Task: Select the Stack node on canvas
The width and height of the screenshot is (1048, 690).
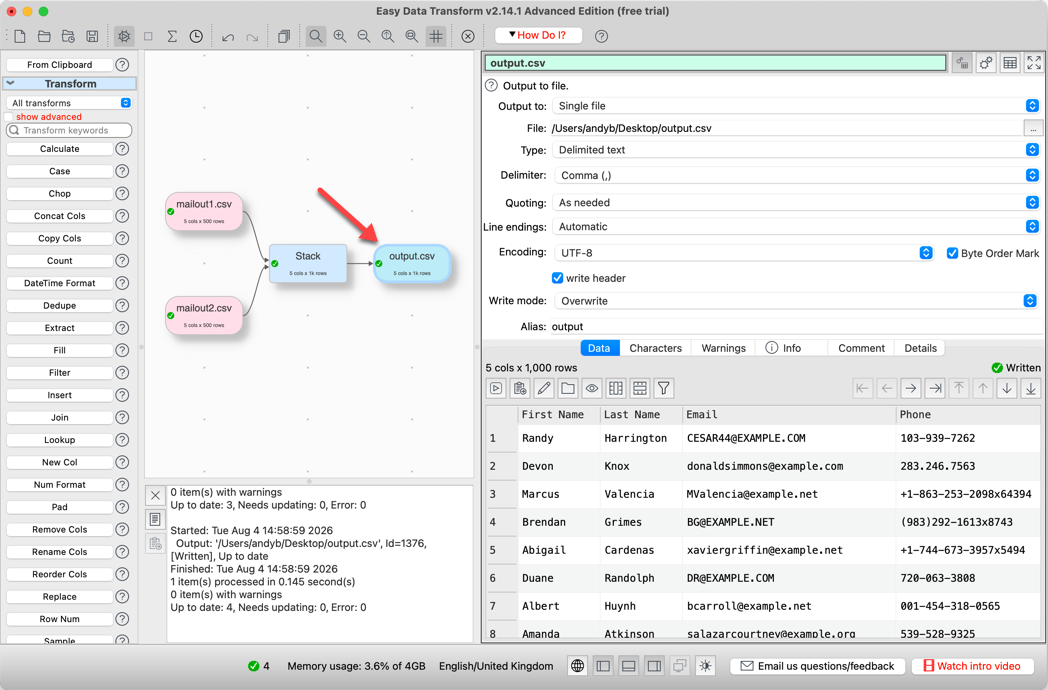Action: coord(308,263)
